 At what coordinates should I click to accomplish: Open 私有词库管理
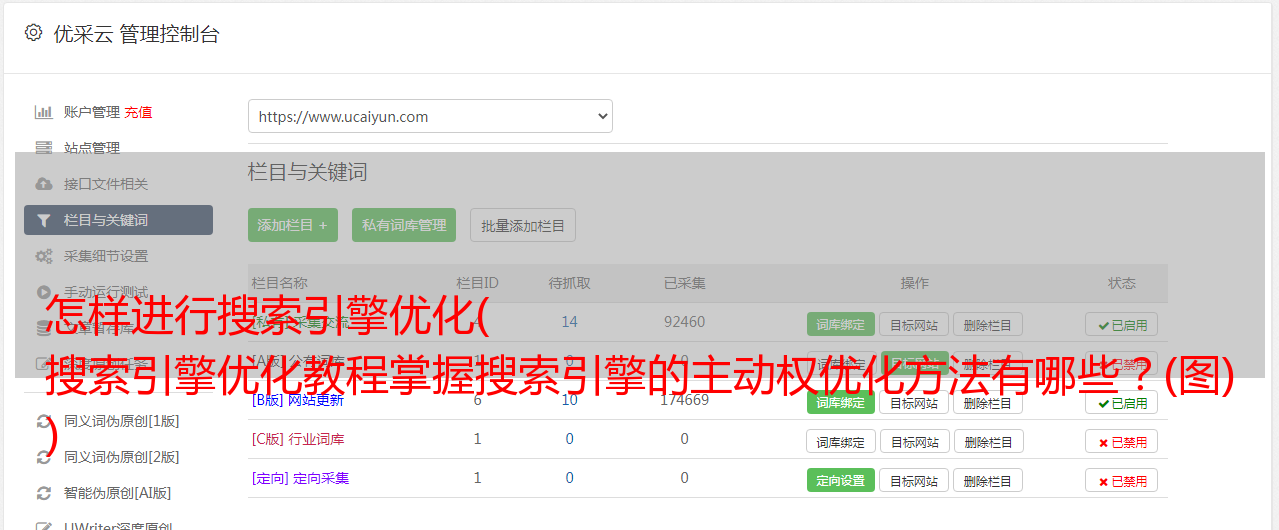404,225
